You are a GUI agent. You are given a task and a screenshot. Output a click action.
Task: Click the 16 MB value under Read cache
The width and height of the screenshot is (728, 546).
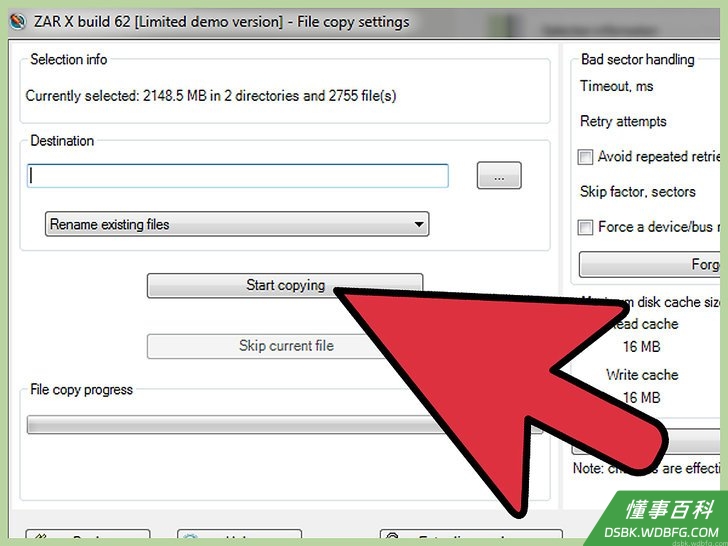[x=642, y=346]
